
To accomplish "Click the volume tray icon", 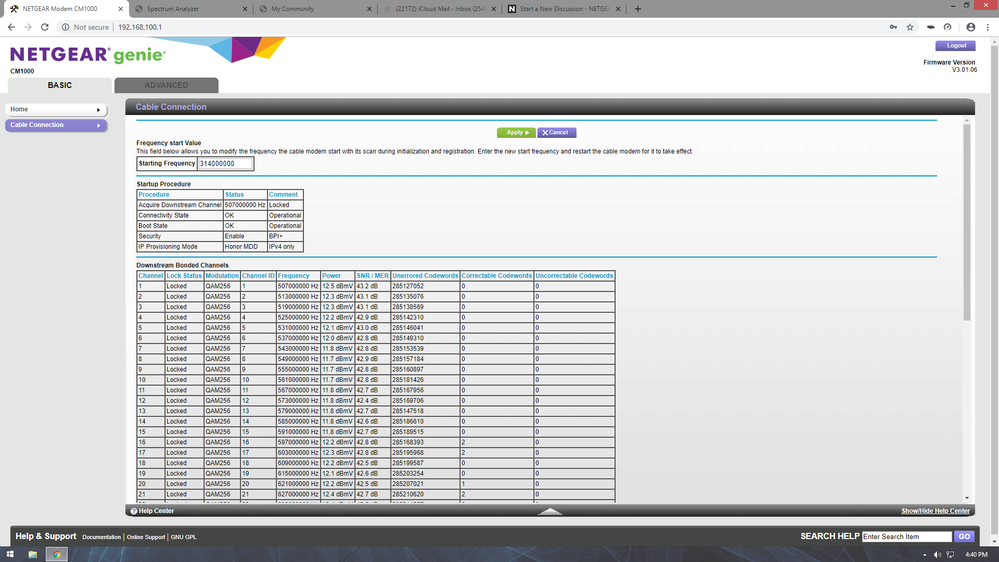I will (937, 555).
